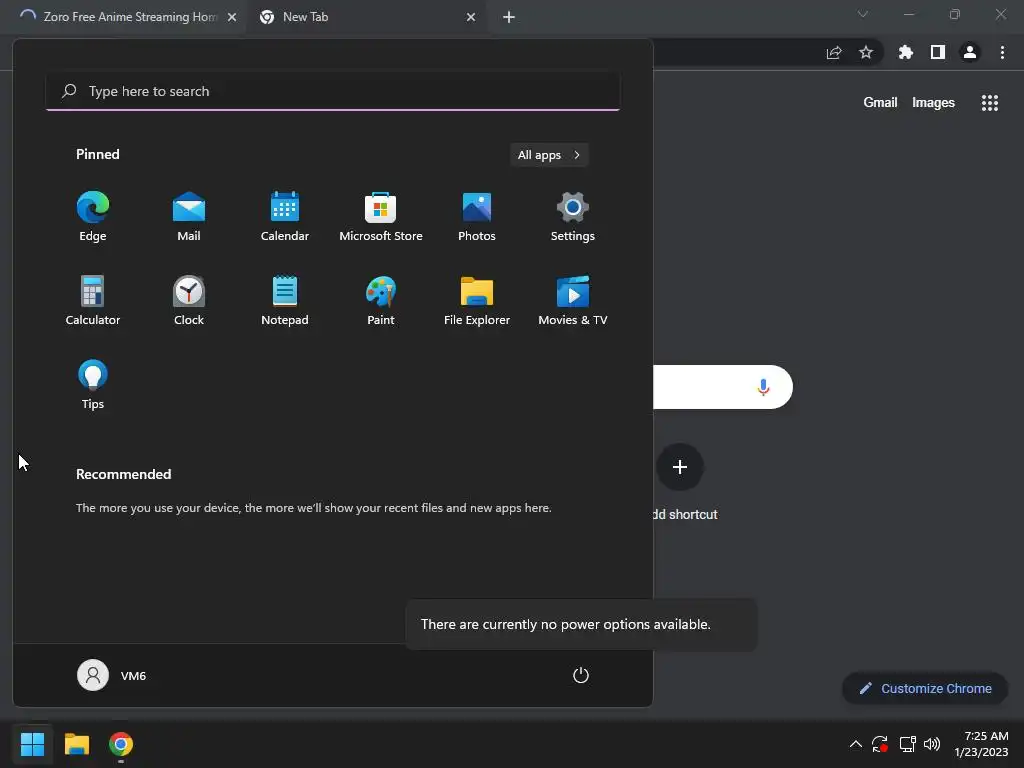Bookmark this tab with the star
This screenshot has height=768, width=1024.
coord(866,52)
